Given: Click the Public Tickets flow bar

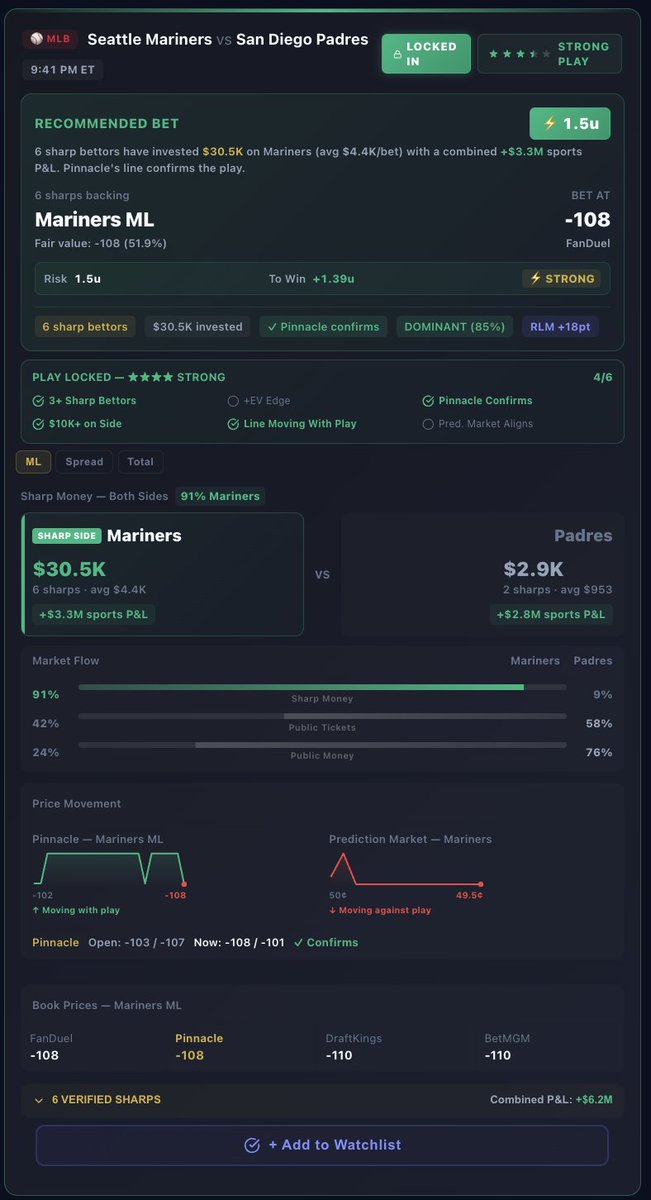Looking at the screenshot, I should (322, 716).
